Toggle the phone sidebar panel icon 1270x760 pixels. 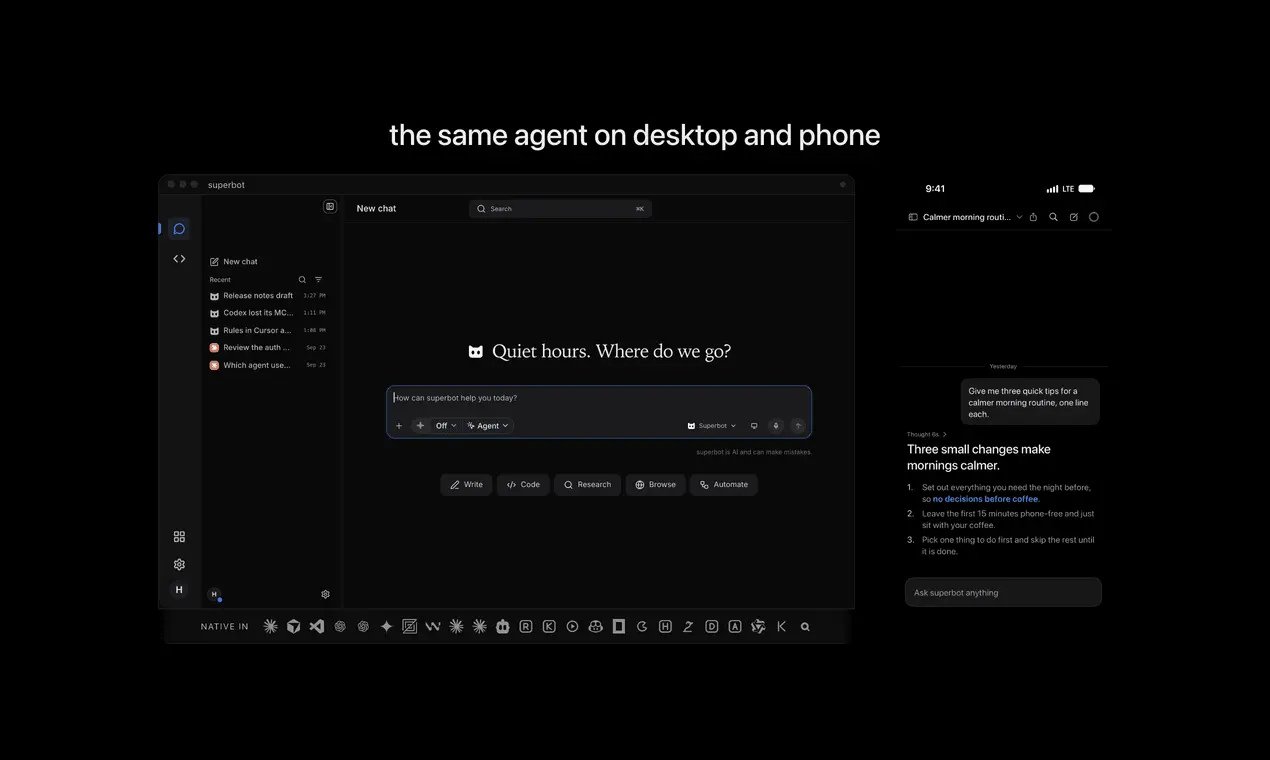pyautogui.click(x=913, y=217)
